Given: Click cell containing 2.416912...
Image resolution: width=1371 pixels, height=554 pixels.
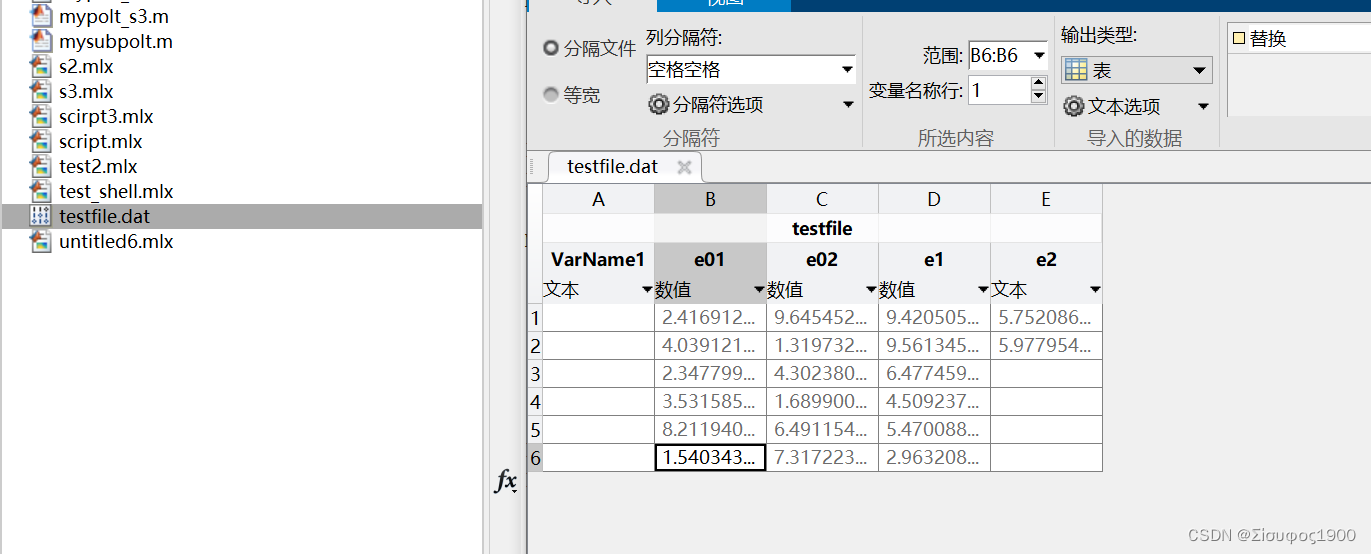Looking at the screenshot, I should [x=710, y=318].
